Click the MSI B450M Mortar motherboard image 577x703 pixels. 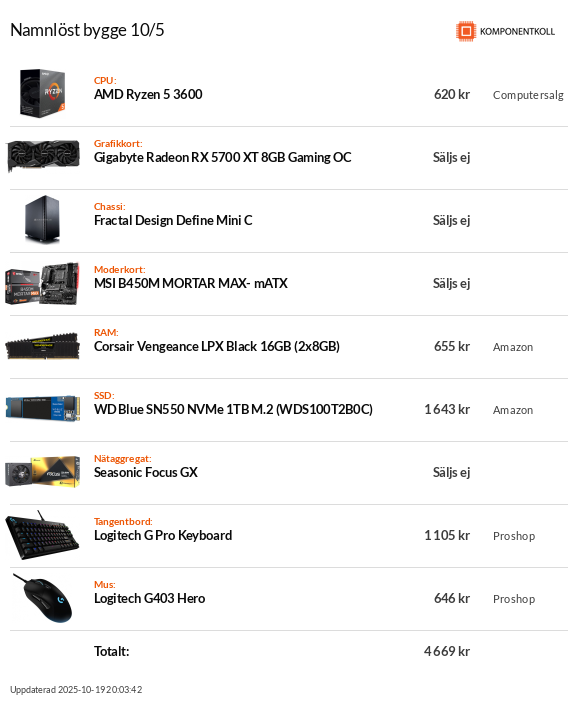43,283
